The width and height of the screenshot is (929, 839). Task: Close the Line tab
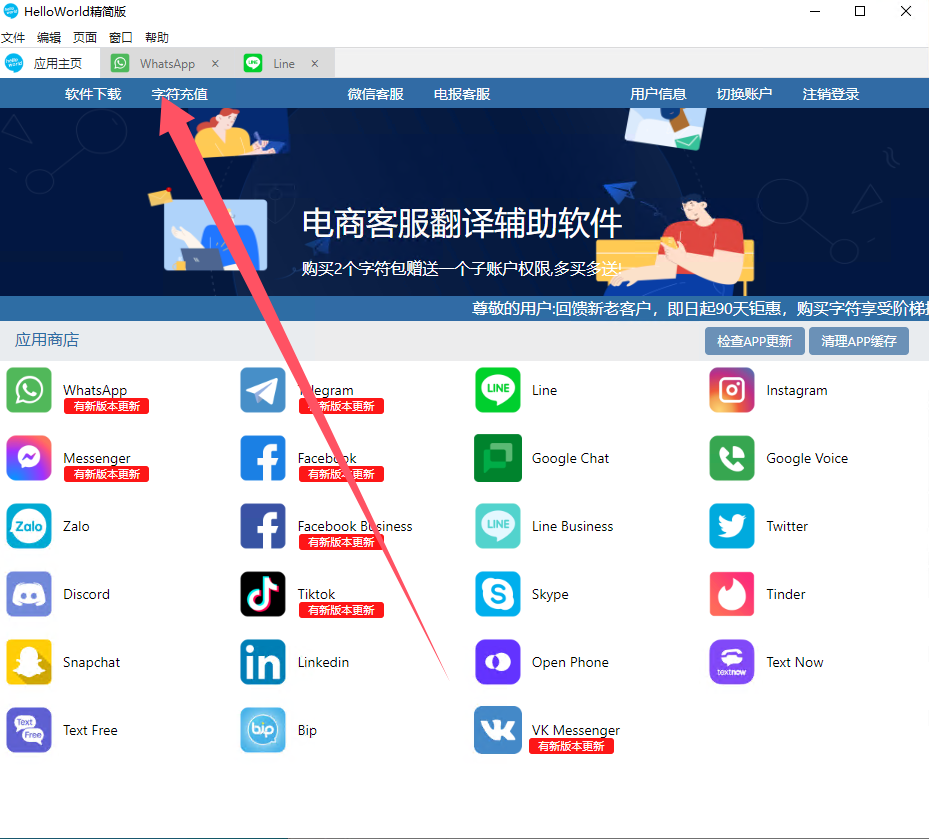point(315,63)
